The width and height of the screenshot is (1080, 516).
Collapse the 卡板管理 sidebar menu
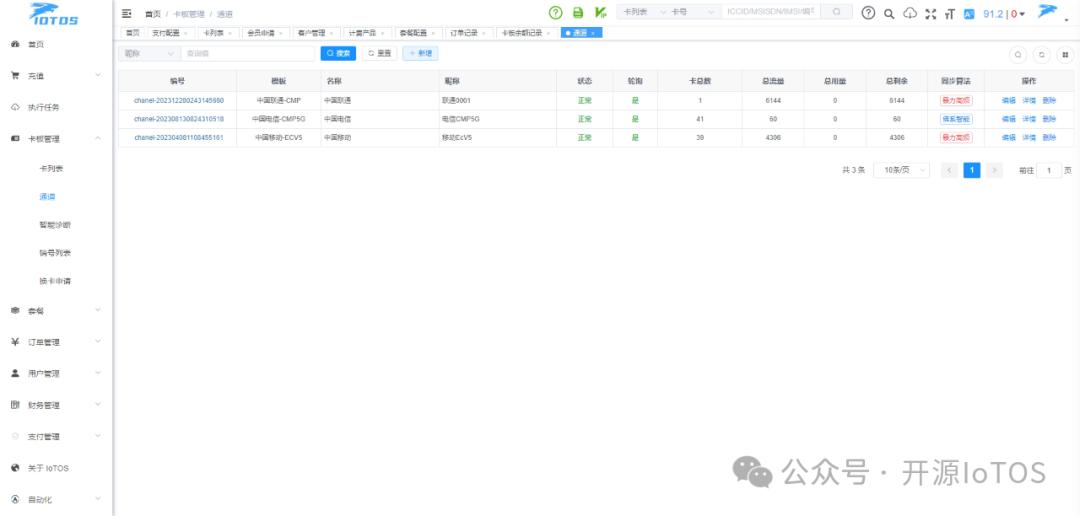coord(56,138)
